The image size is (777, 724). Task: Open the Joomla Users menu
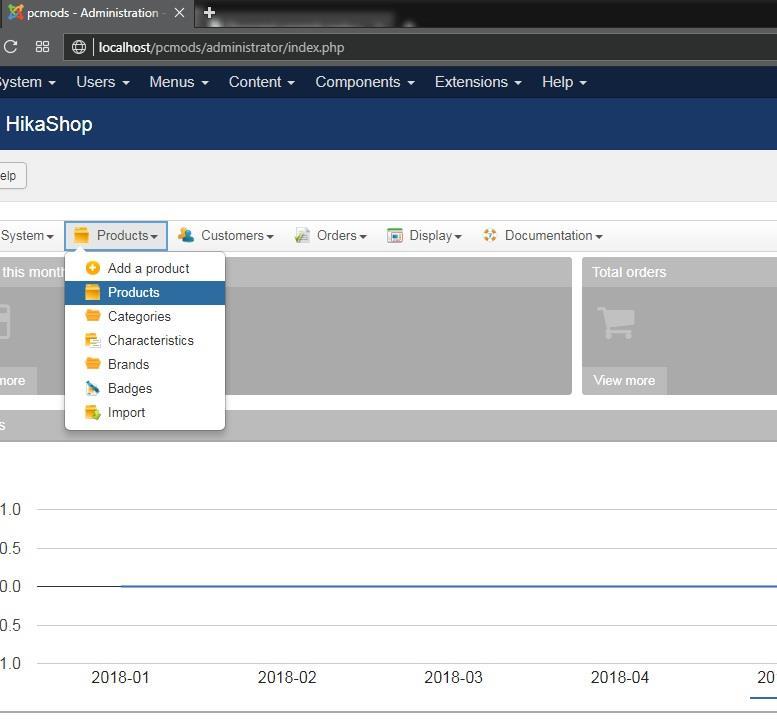click(103, 82)
